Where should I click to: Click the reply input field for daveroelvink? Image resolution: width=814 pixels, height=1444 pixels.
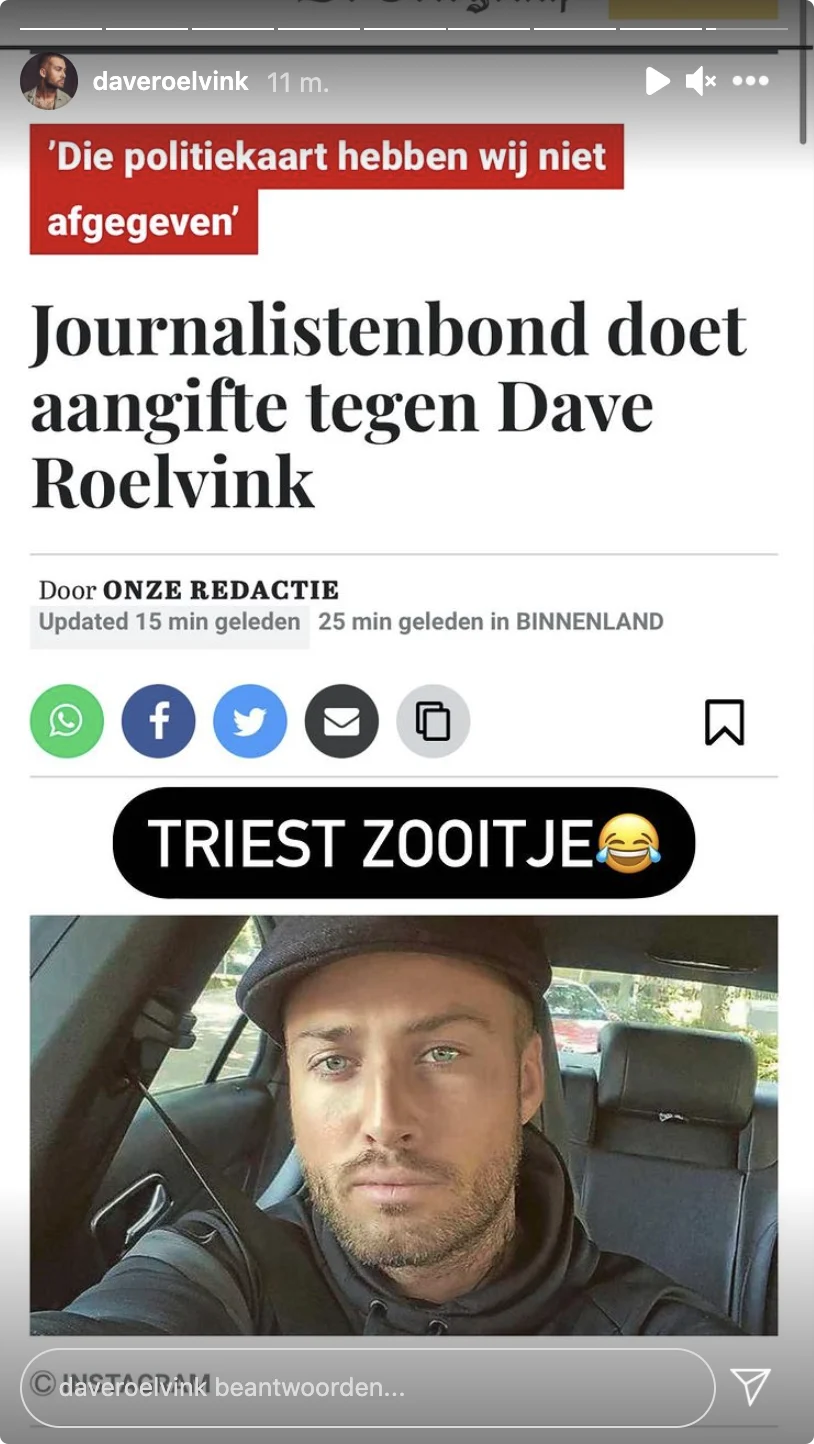368,1388
